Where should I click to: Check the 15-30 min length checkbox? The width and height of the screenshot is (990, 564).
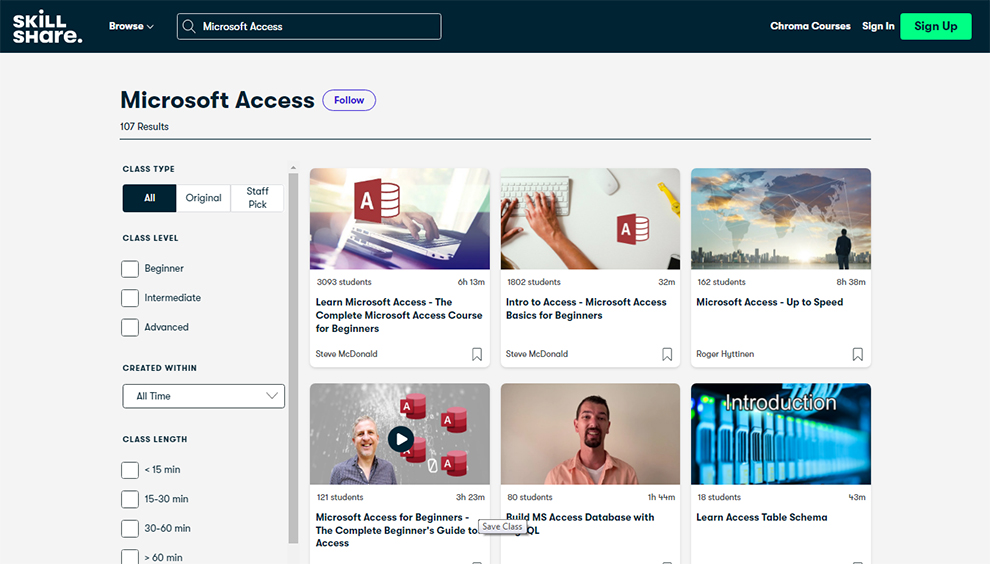pos(130,499)
